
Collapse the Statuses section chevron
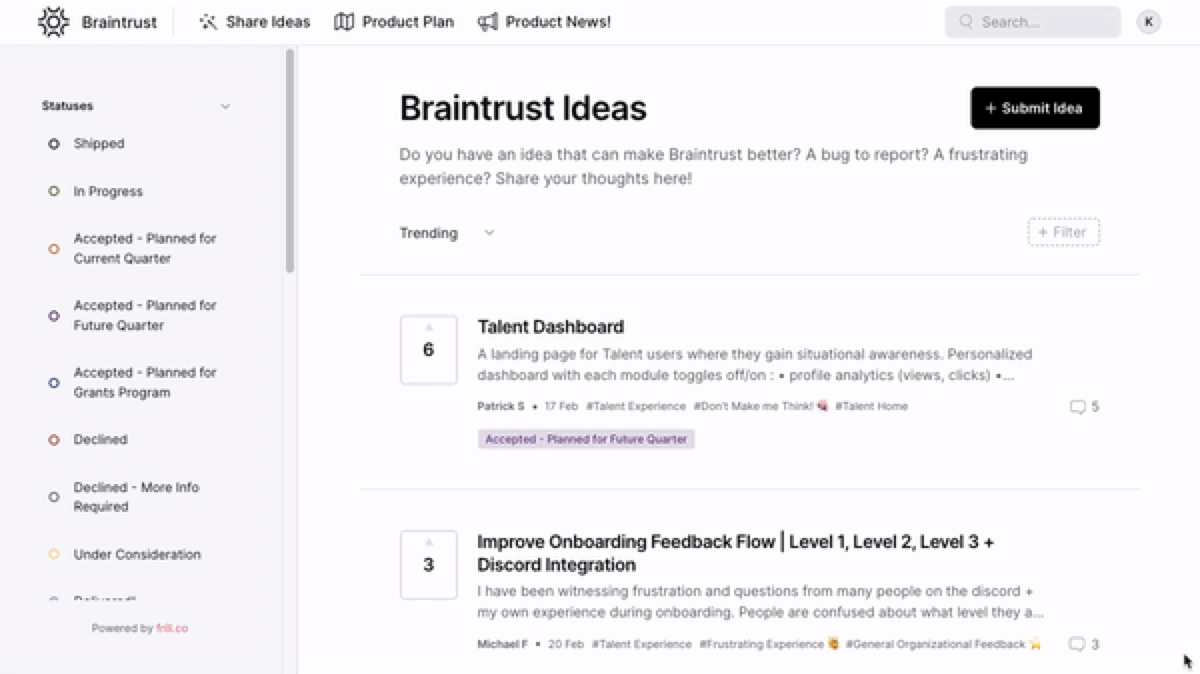click(225, 106)
